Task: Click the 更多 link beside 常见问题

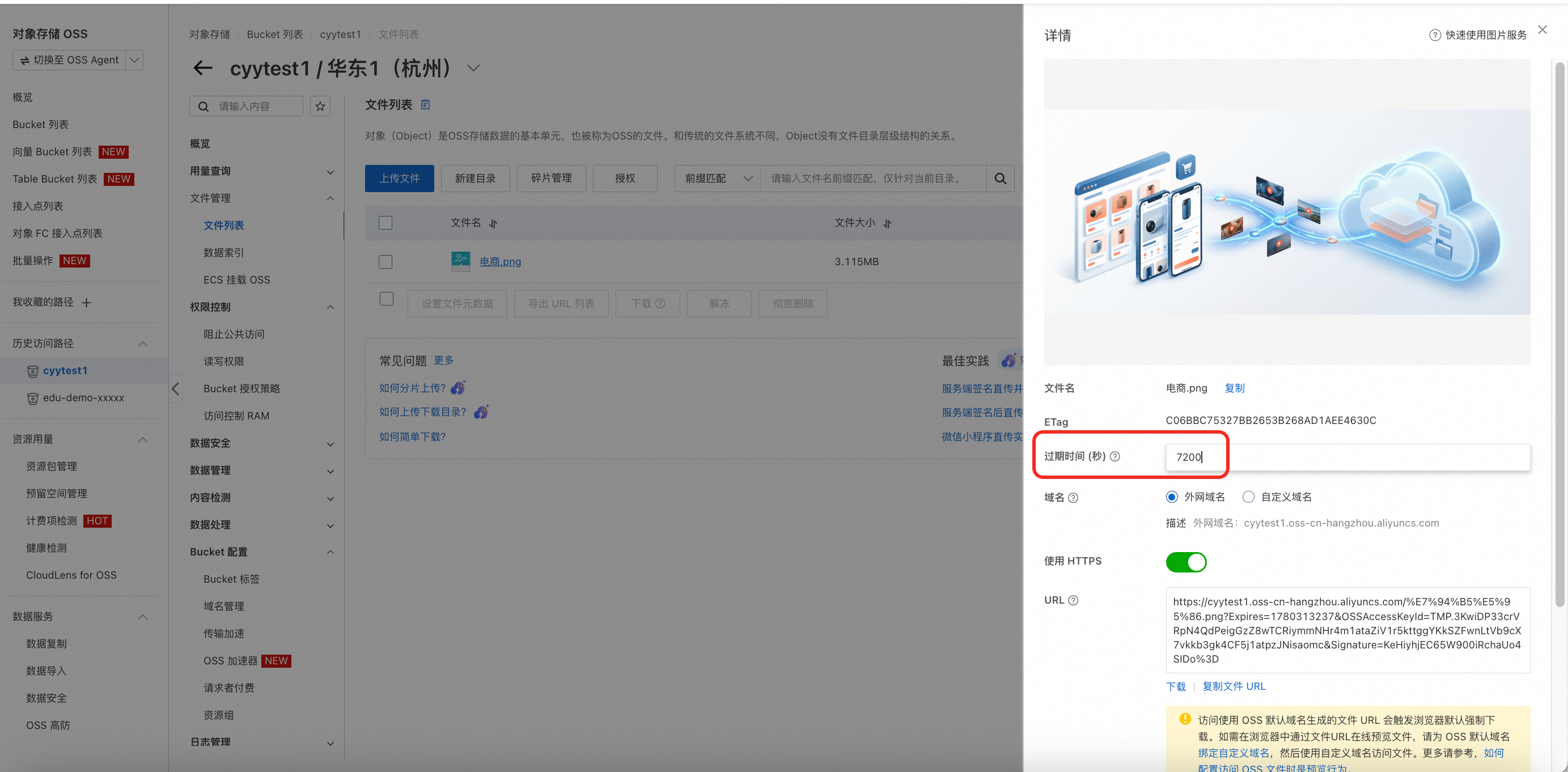Action: 444,360
